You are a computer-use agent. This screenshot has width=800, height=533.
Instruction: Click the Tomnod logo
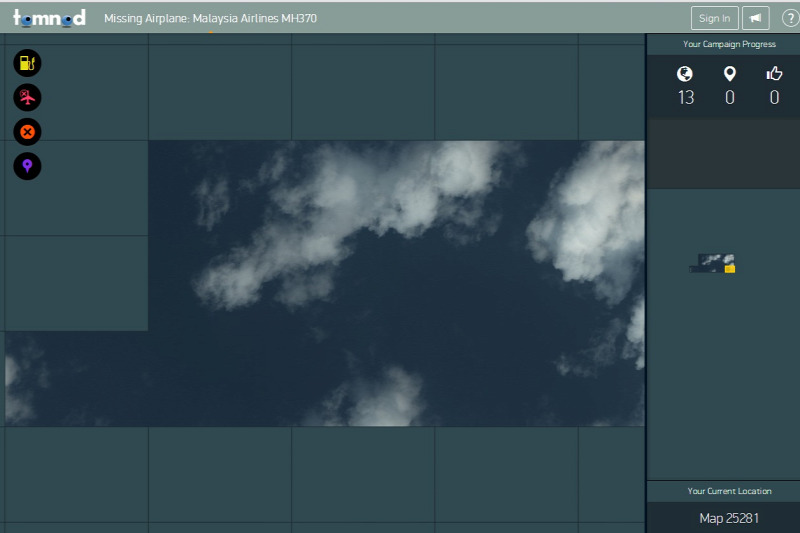[49, 18]
